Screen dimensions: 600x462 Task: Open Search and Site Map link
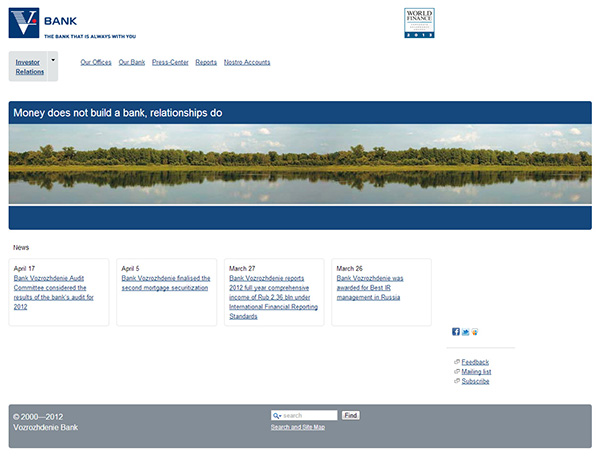point(298,427)
